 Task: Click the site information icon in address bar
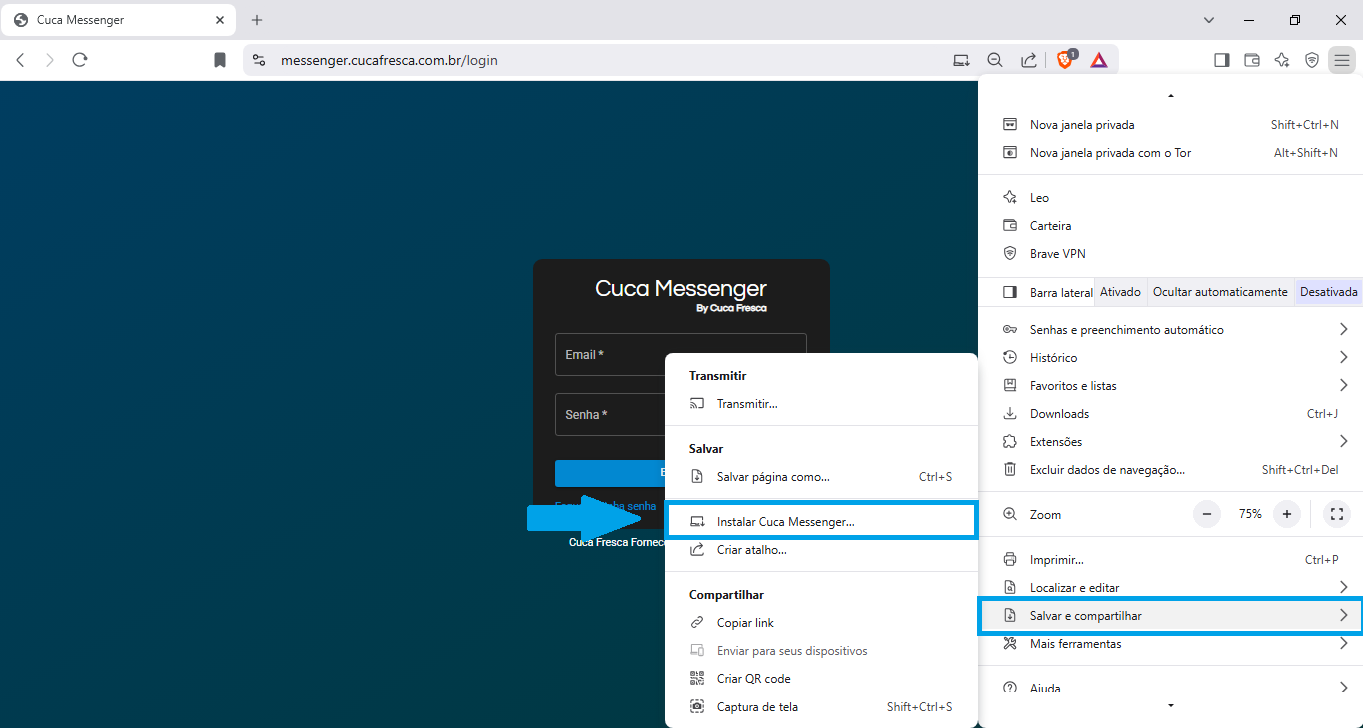click(x=259, y=60)
